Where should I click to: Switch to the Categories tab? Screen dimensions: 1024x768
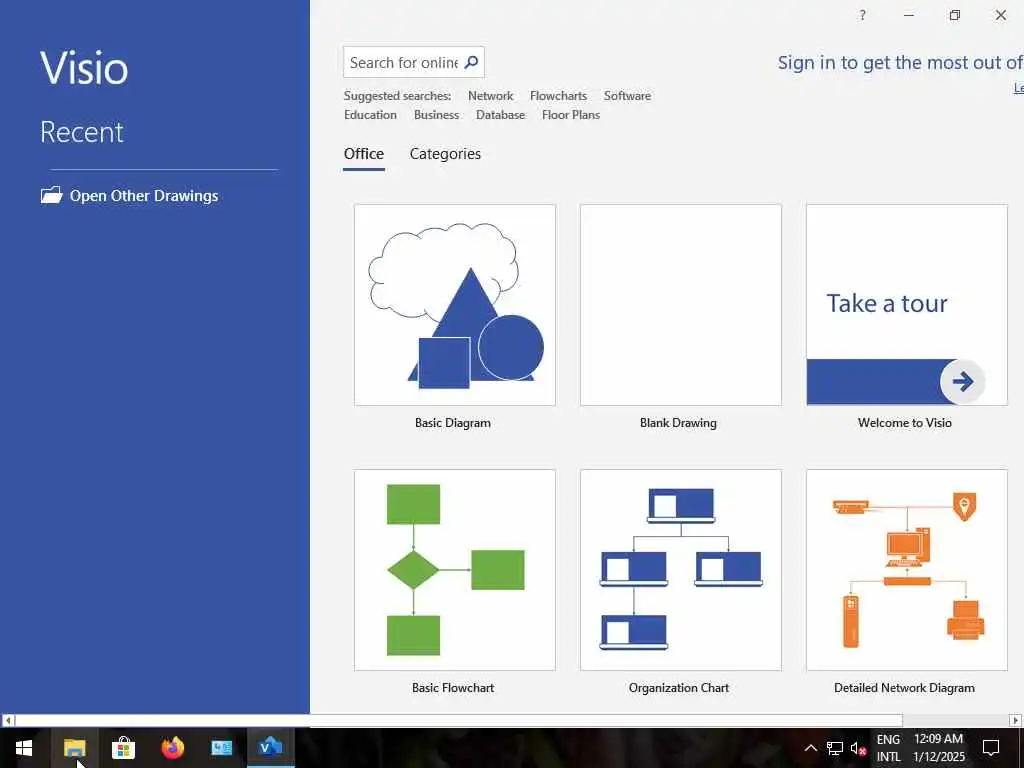click(445, 154)
